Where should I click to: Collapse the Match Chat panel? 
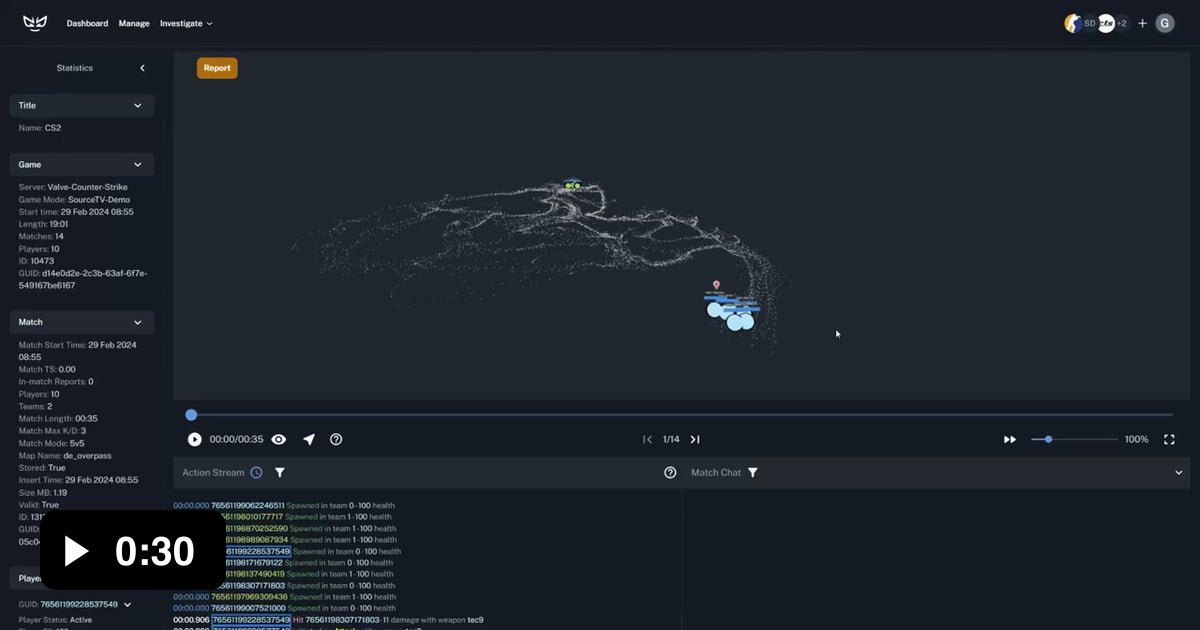(x=1179, y=472)
